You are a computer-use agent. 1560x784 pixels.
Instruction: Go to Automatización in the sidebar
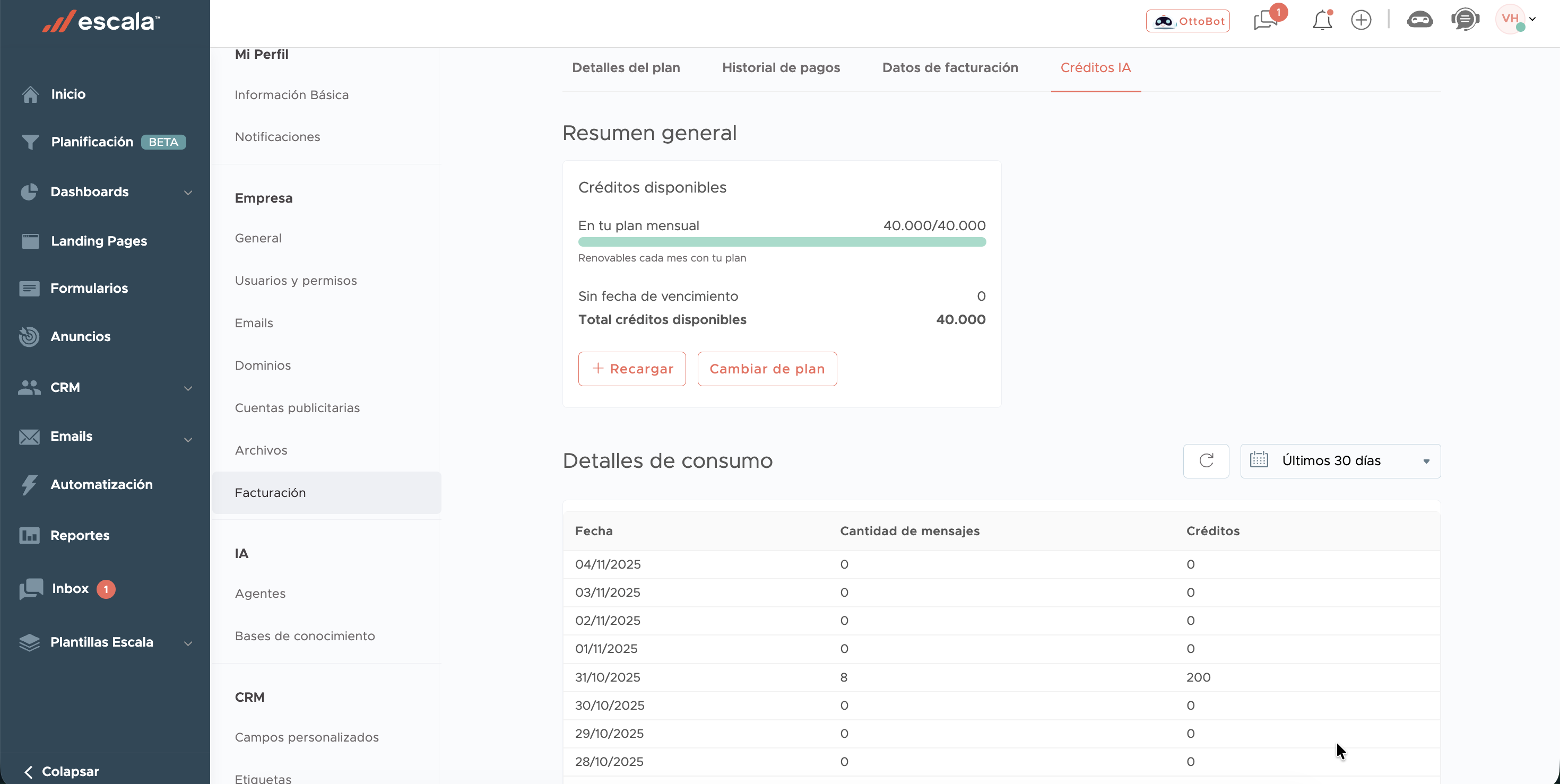pyautogui.click(x=101, y=484)
